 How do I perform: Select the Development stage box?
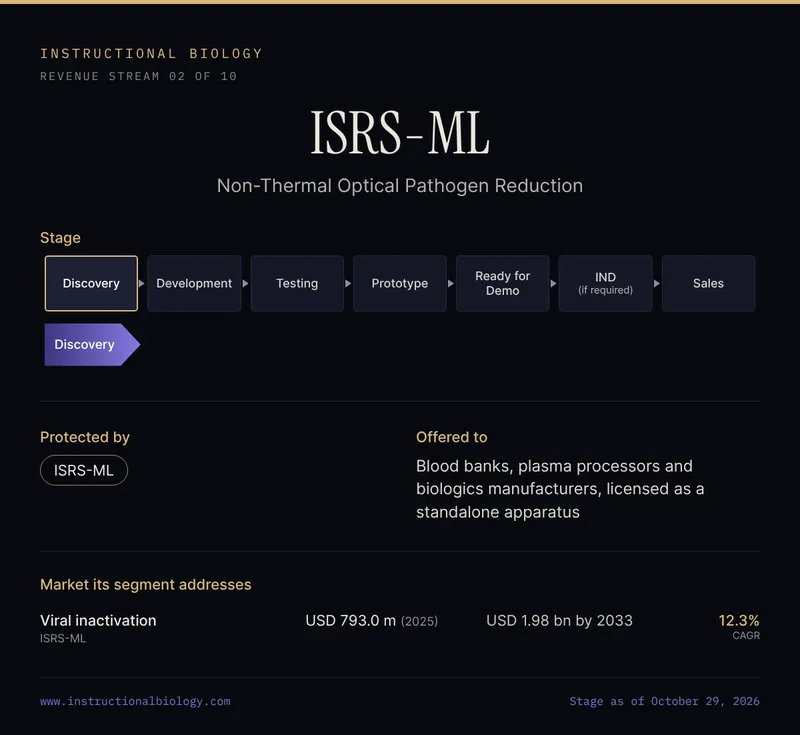coord(194,284)
